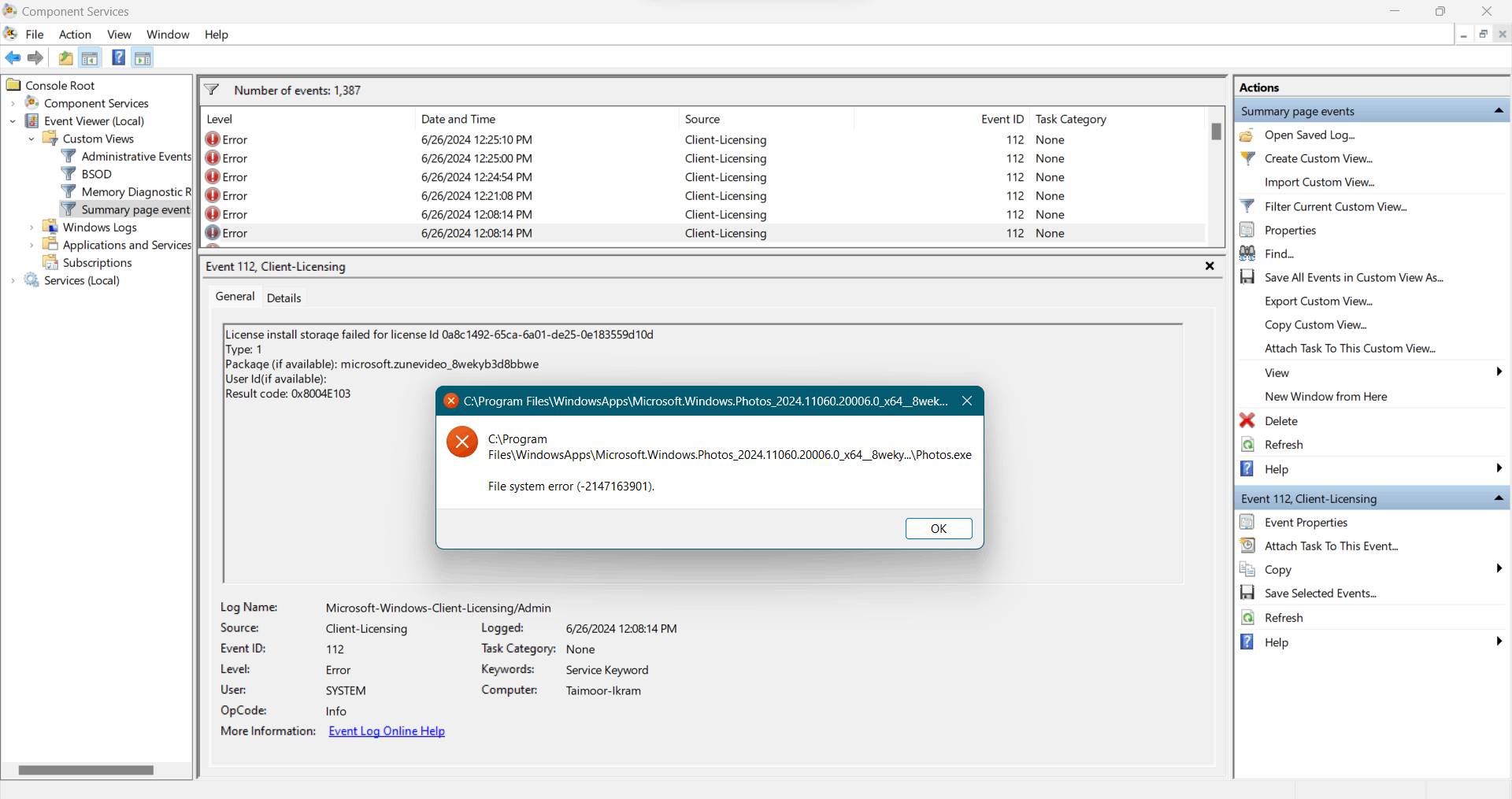The height and width of the screenshot is (799, 1512).
Task: Click the Properties icon in Actions pane
Action: pos(1247,230)
